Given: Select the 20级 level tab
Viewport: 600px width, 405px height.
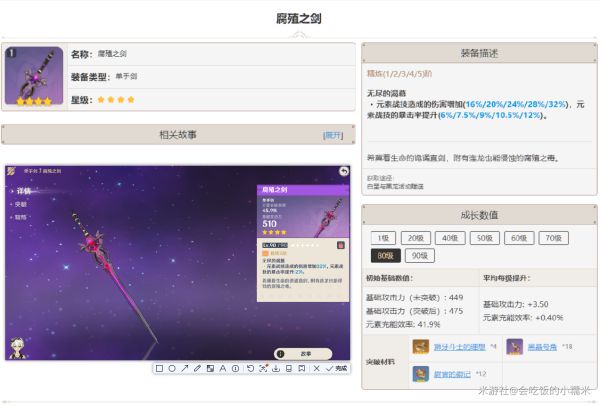Looking at the screenshot, I should point(416,238).
